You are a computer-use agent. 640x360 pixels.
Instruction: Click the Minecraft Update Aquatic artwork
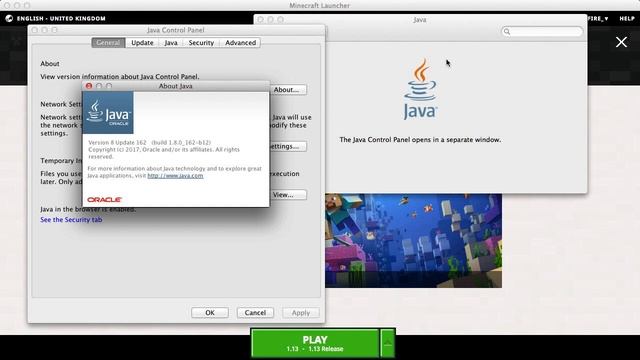click(413, 240)
